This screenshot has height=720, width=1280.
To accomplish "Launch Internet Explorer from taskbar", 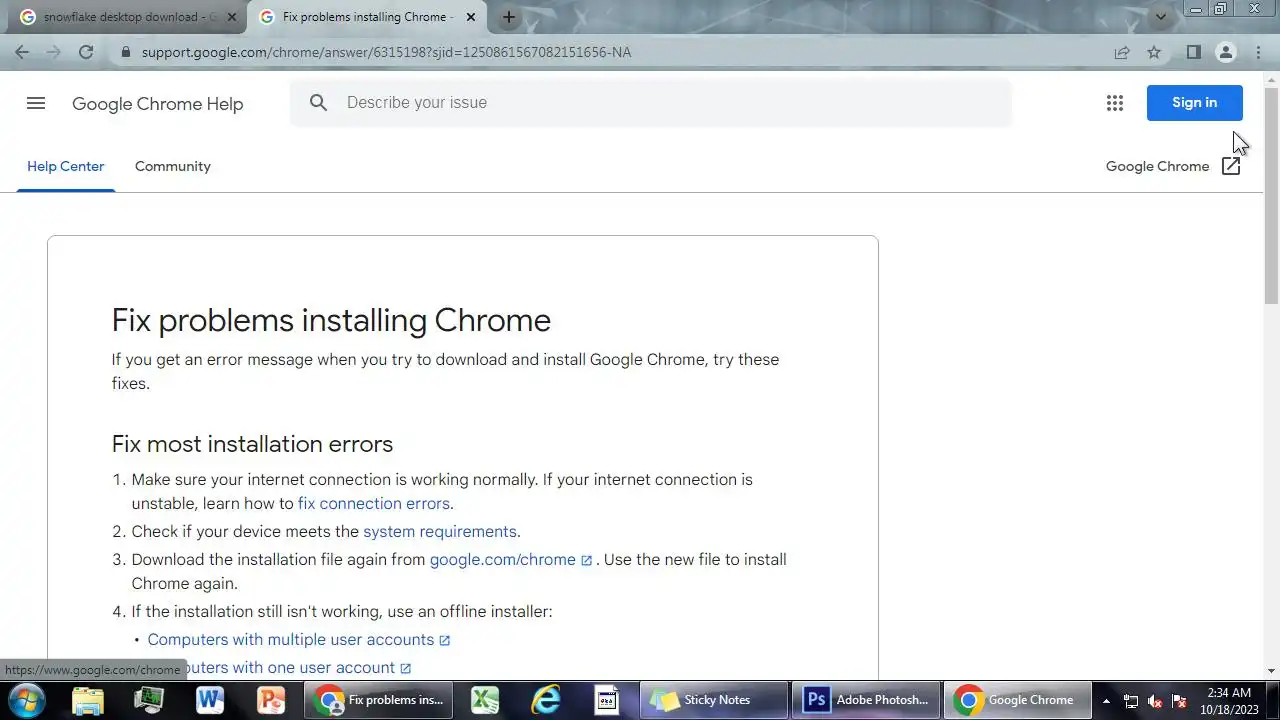I will [546, 700].
